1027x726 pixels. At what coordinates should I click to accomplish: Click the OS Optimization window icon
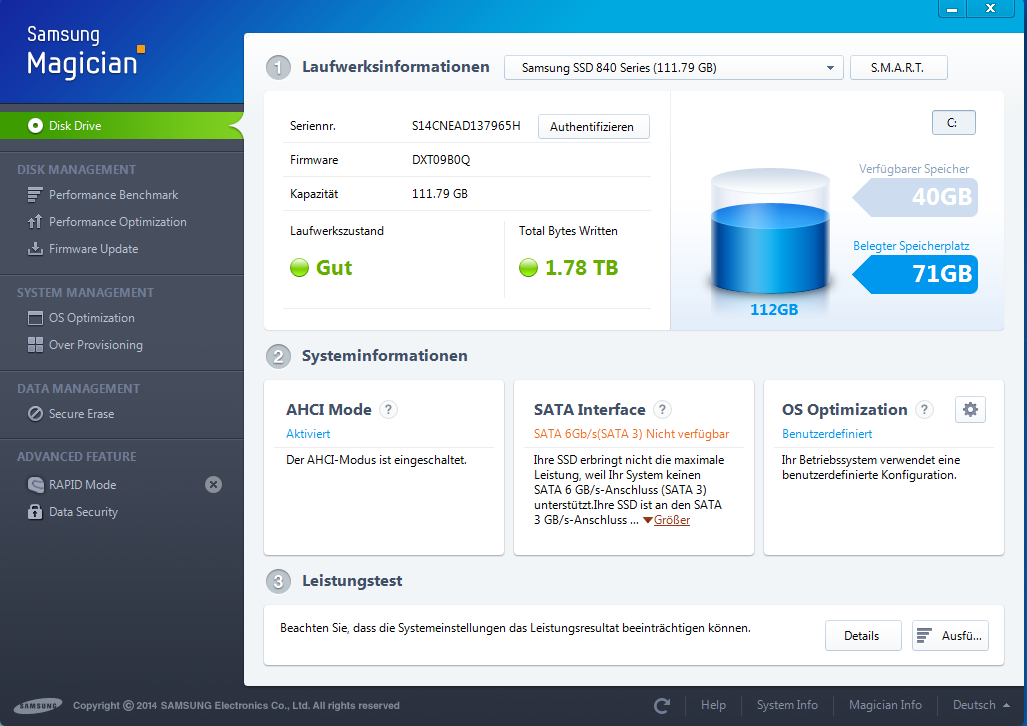[35, 318]
